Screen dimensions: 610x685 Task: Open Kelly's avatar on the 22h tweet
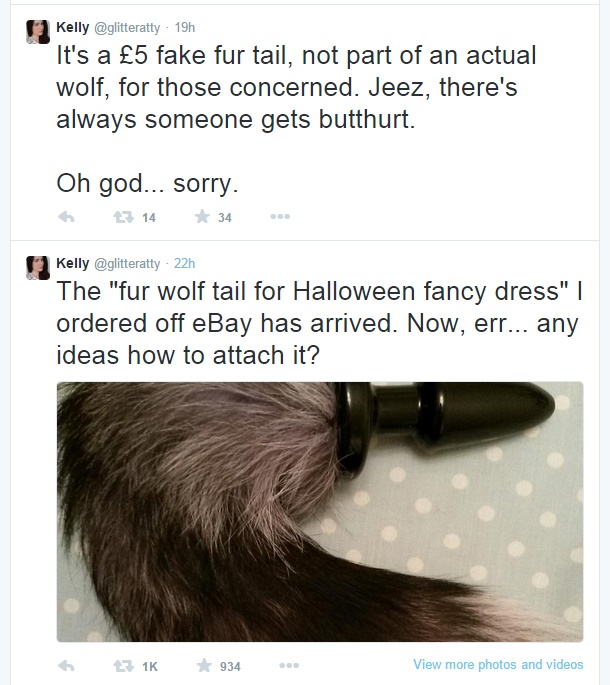[x=38, y=267]
